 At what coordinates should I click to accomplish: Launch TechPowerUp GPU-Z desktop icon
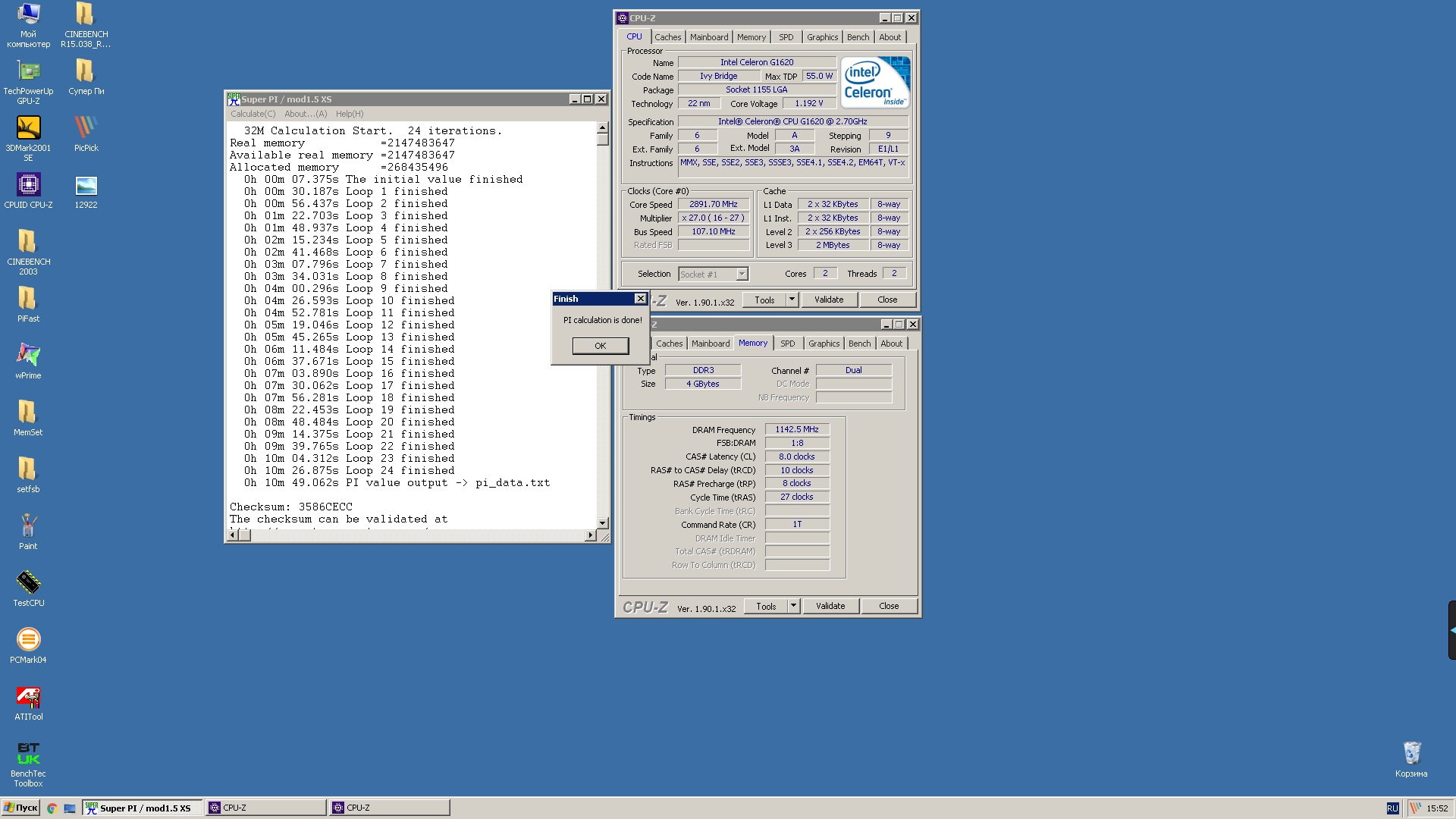28,81
